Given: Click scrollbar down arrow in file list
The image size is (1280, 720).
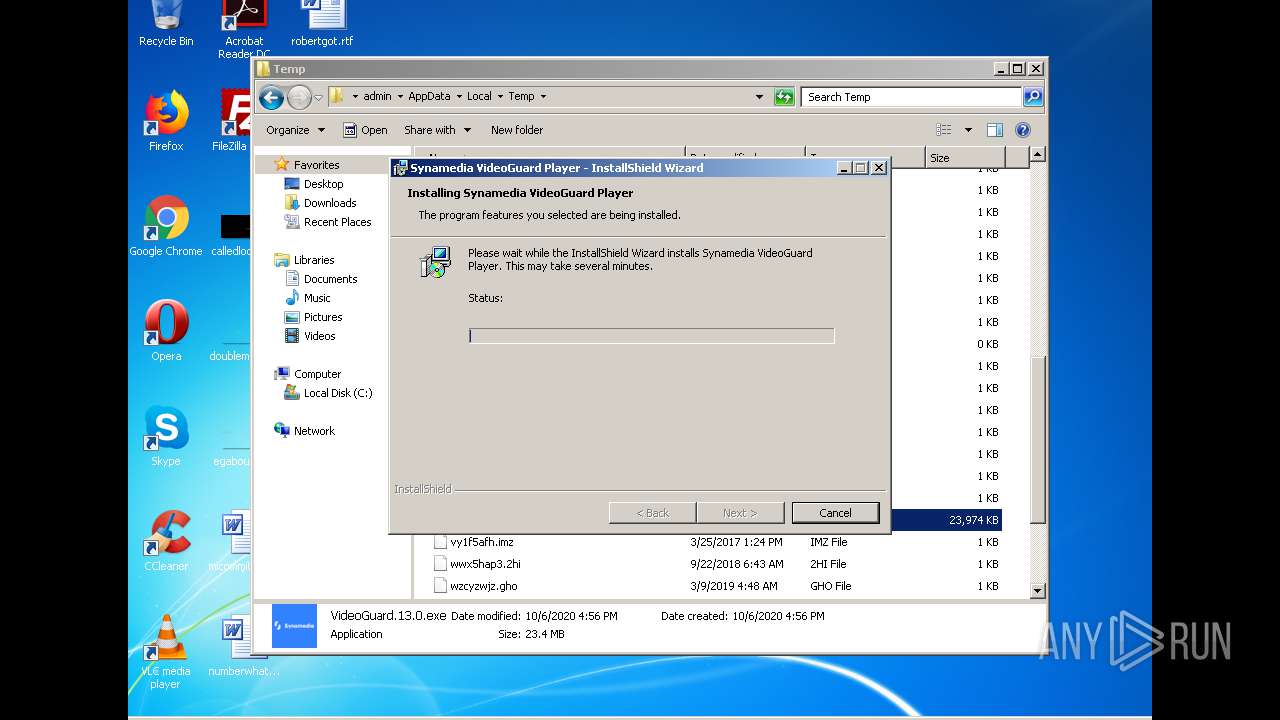Looking at the screenshot, I should pyautogui.click(x=1038, y=591).
